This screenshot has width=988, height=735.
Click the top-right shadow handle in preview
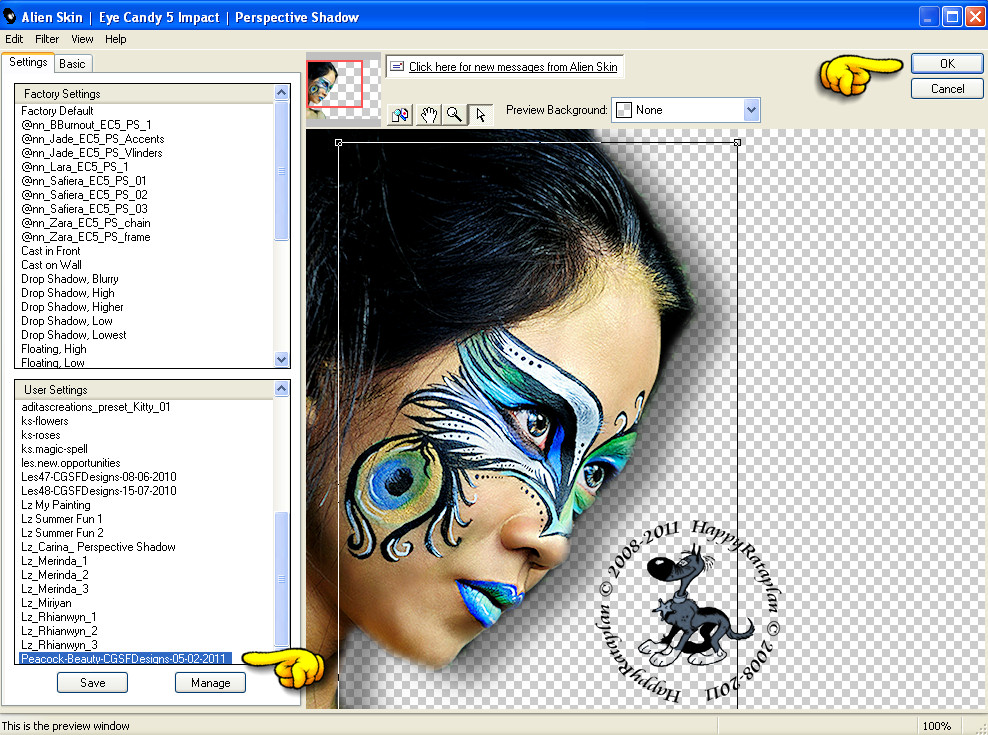click(x=737, y=143)
